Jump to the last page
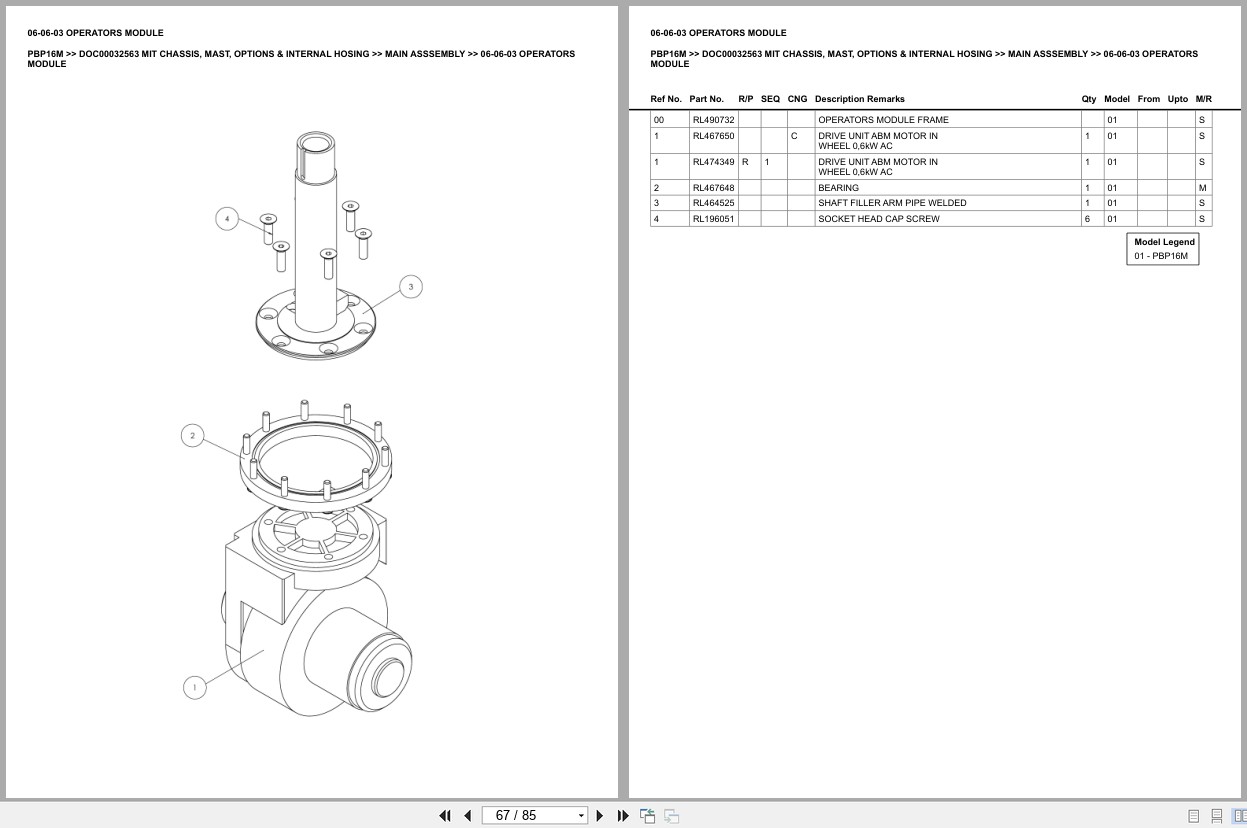1247x828 pixels. pyautogui.click(x=623, y=816)
